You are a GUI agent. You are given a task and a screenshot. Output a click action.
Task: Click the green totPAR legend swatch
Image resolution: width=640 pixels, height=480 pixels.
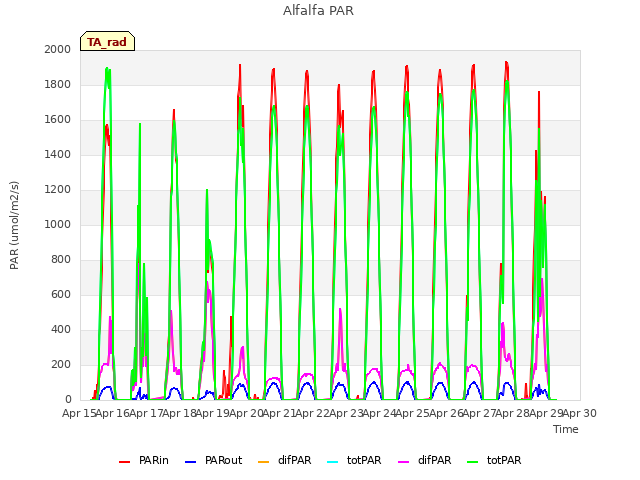coord(473,462)
